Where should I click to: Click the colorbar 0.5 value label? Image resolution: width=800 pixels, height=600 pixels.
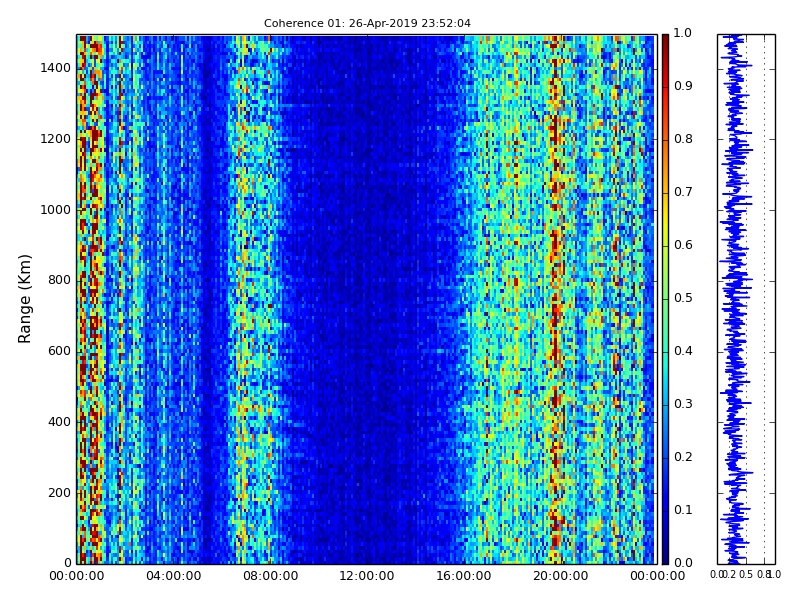click(683, 298)
